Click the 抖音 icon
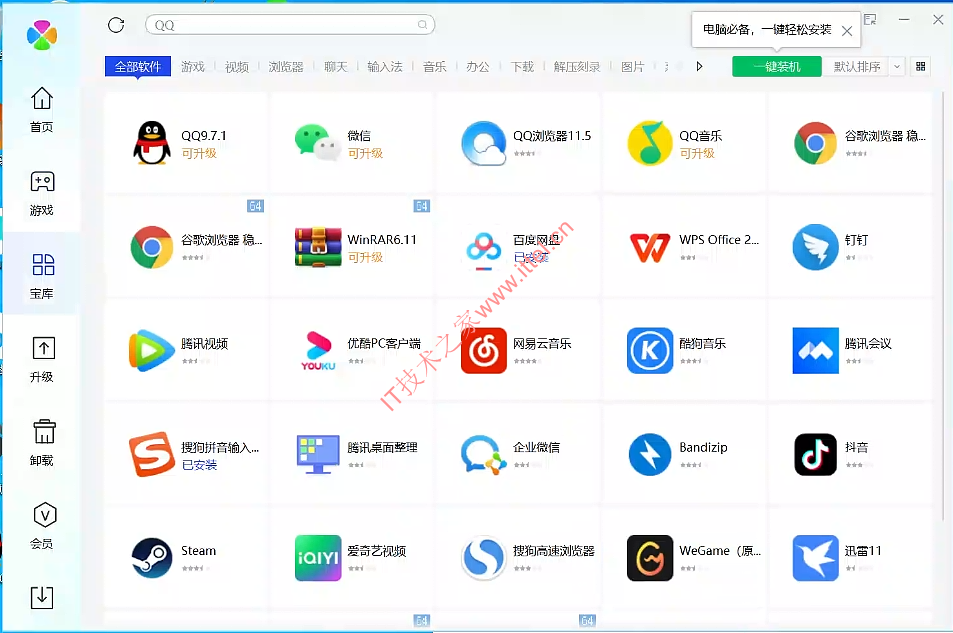953x633 pixels. [816, 454]
